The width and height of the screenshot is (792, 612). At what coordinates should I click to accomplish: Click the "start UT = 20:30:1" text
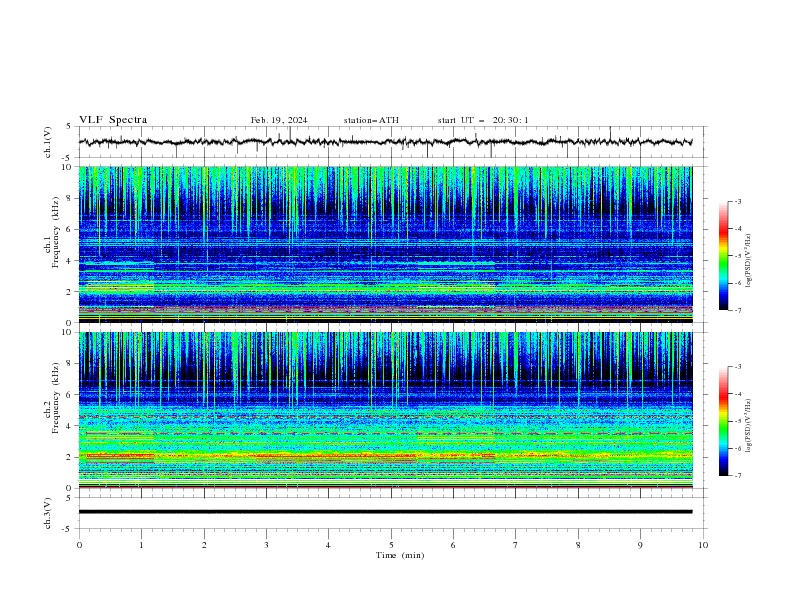[x=483, y=120]
